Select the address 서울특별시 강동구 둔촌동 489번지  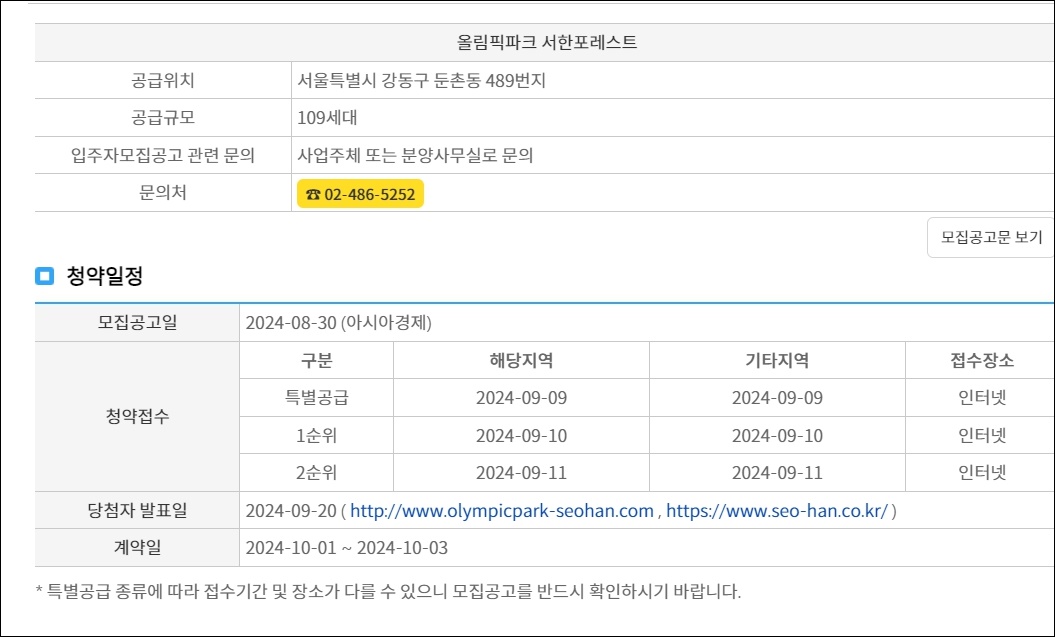tap(422, 81)
